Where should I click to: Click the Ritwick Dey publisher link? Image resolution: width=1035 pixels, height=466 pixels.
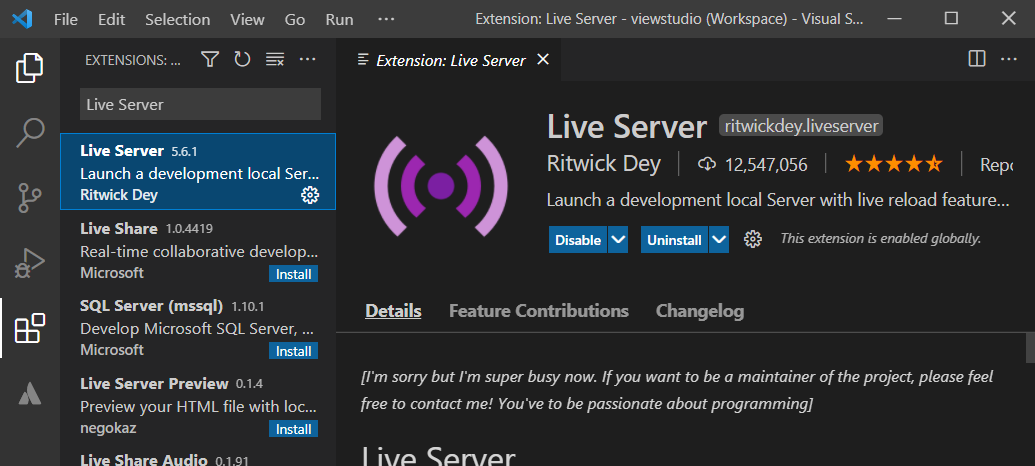coord(603,164)
